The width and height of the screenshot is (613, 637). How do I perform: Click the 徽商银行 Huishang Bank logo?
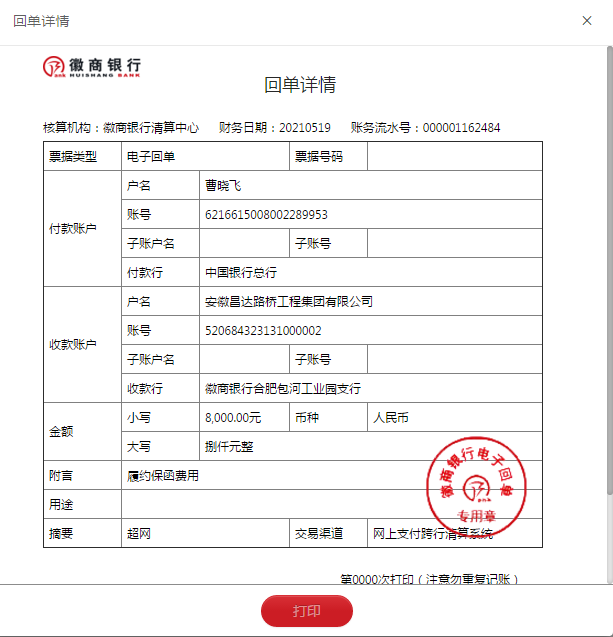[92, 67]
